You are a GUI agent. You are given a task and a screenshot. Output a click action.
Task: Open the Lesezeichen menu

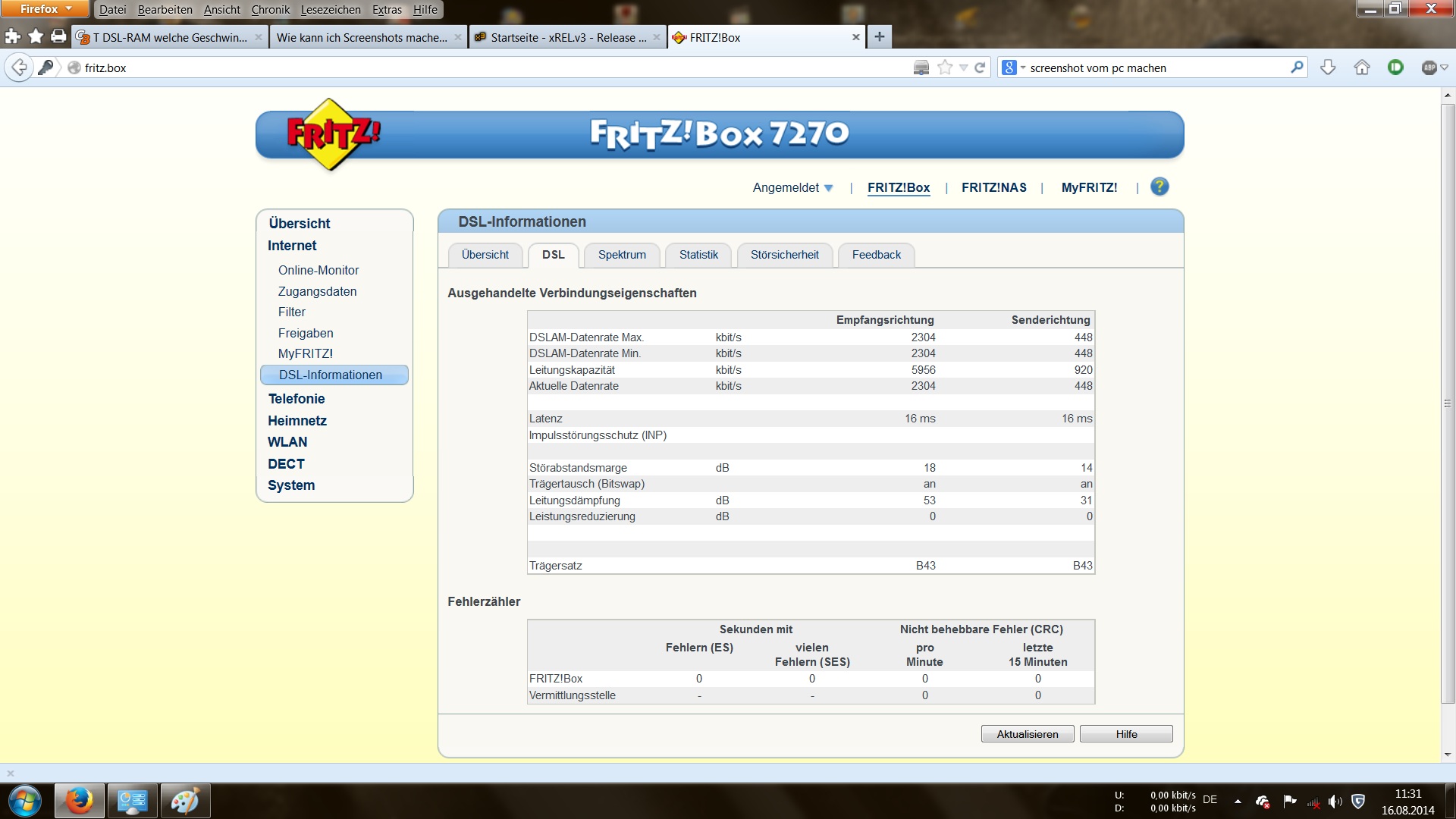[x=331, y=10]
